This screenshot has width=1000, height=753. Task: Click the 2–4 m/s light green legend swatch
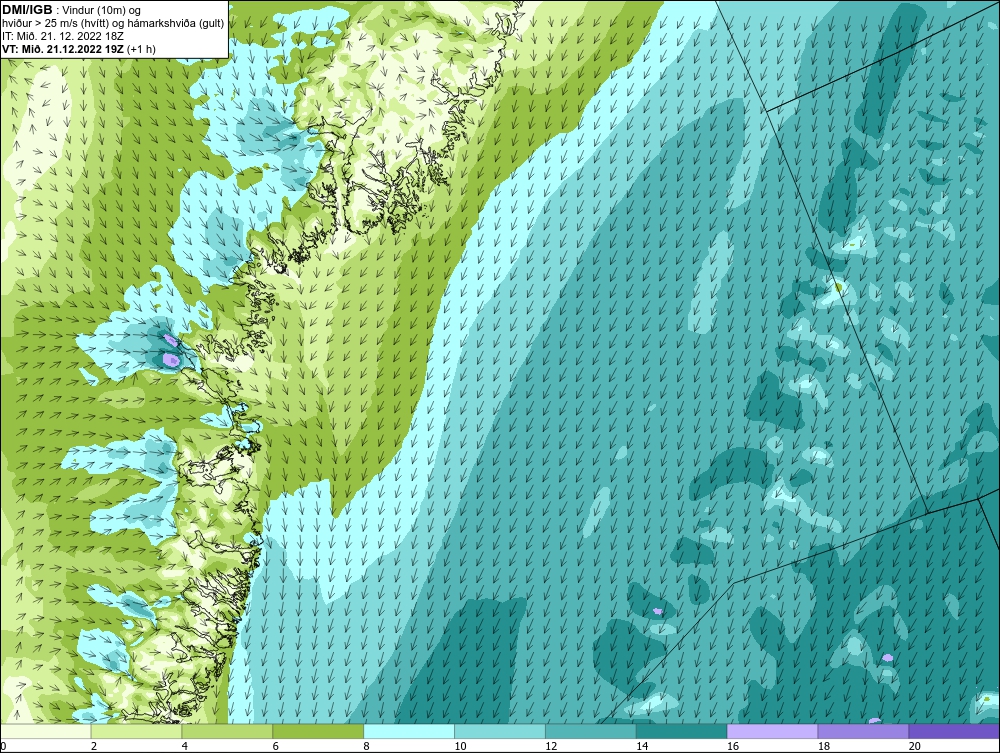(x=136, y=731)
